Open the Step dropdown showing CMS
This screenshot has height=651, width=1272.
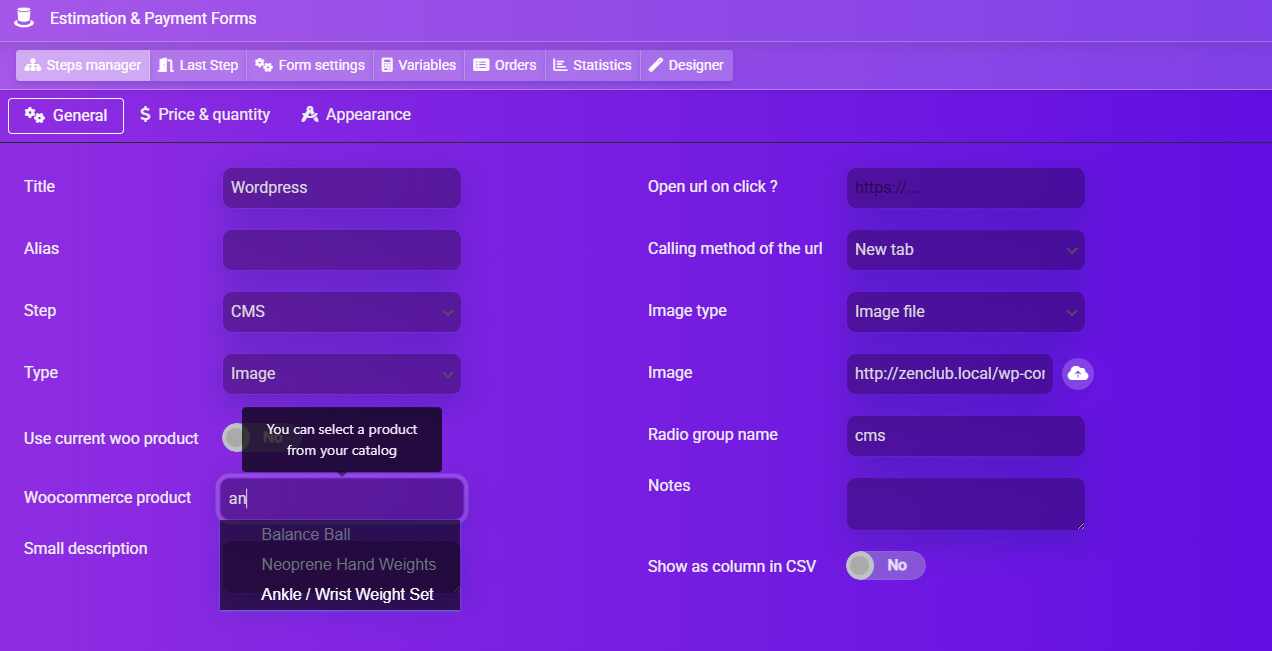pos(342,312)
